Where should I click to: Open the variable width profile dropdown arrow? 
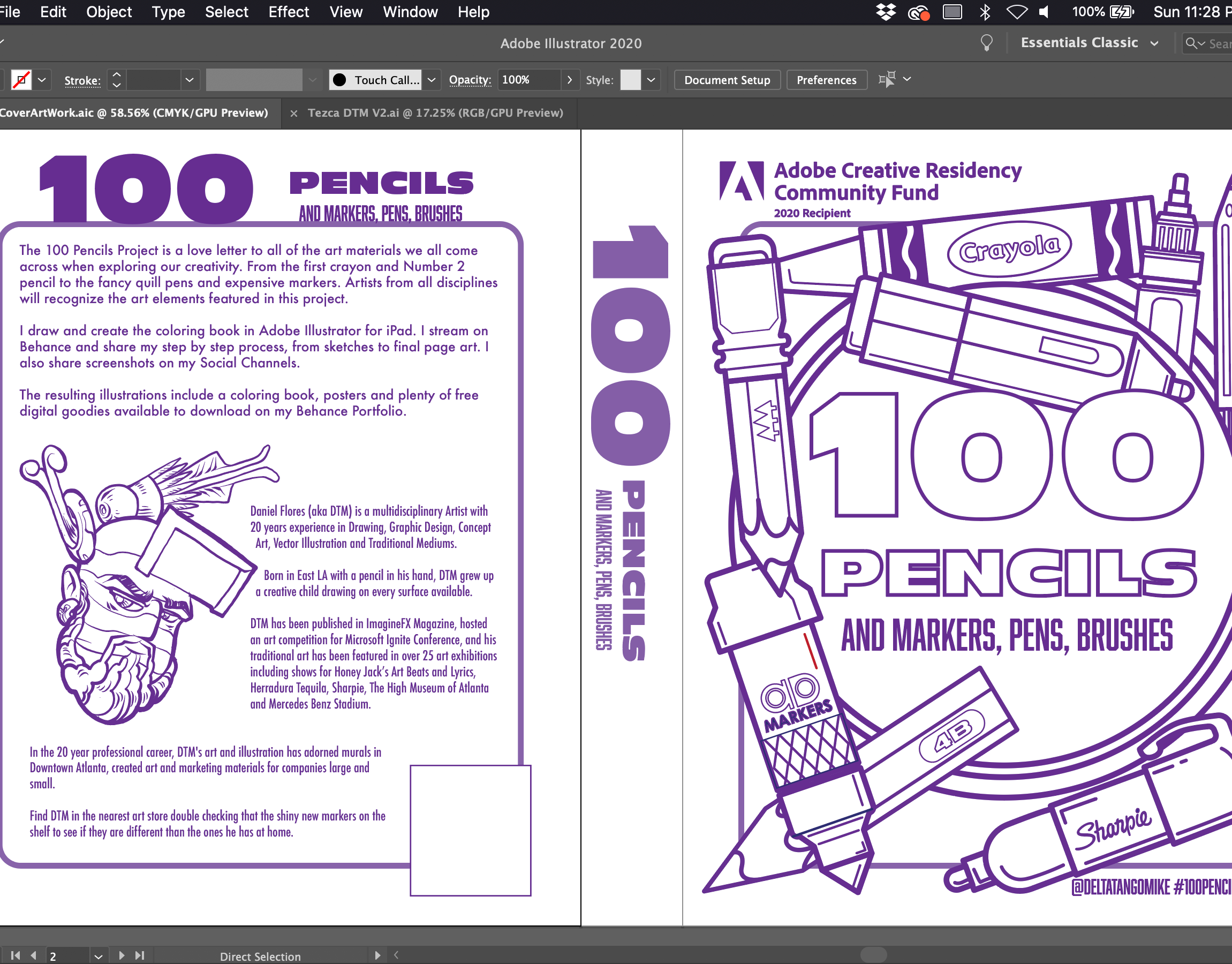pyautogui.click(x=313, y=80)
